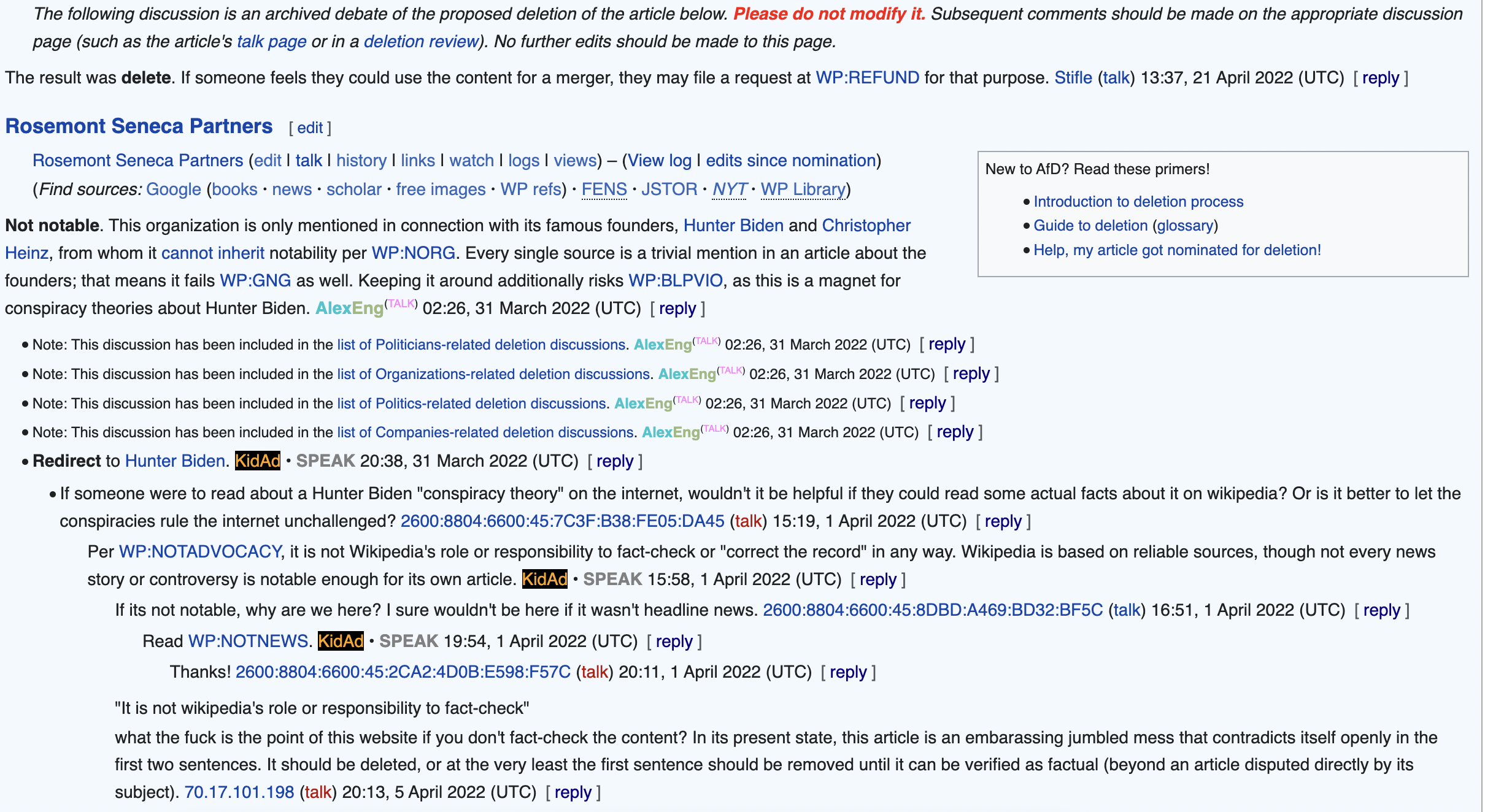Open Hunter Biden link in Redirect vote
This screenshot has width=1485, height=812.
pyautogui.click(x=175, y=461)
